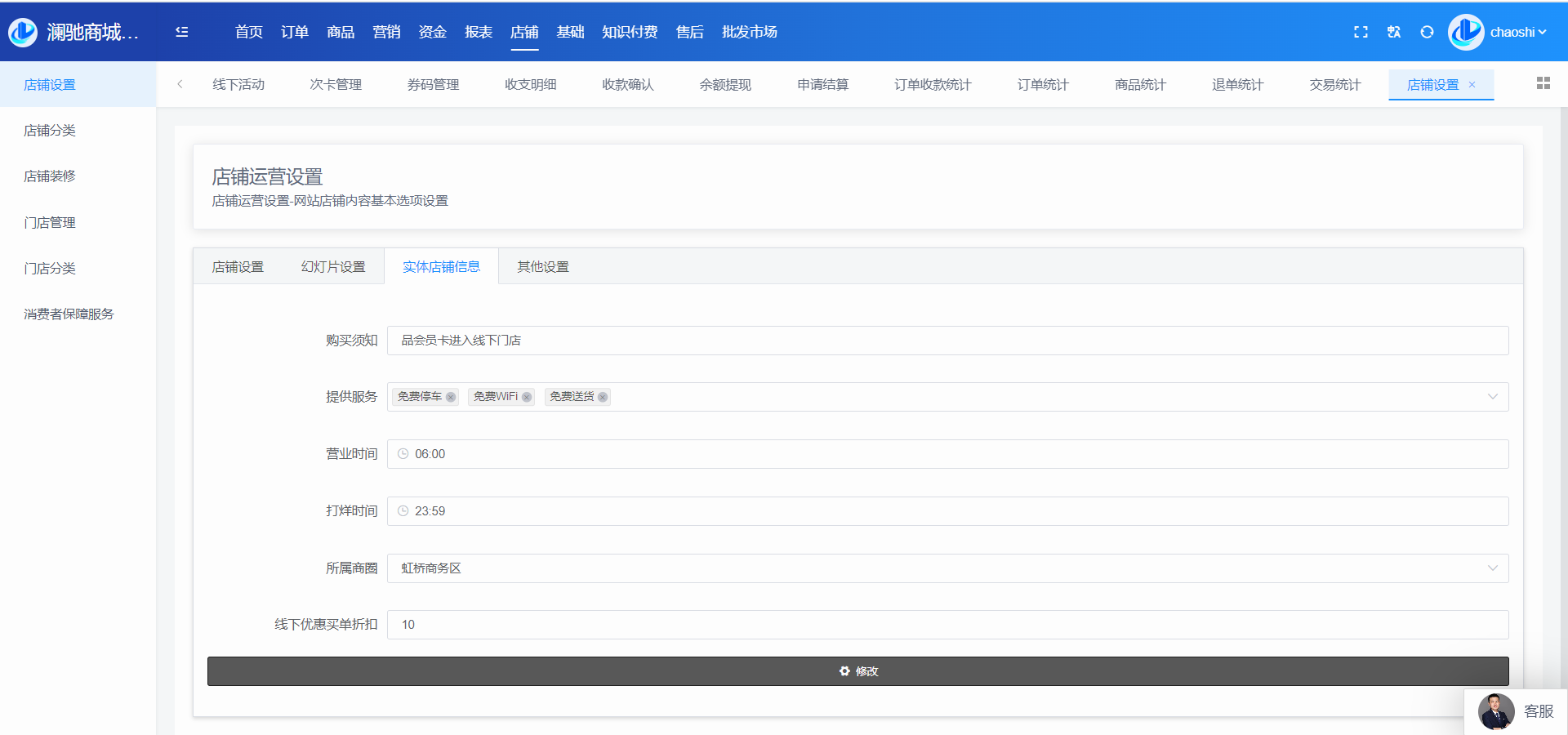The height and width of the screenshot is (735, 1568).
Task: Open 店铺装修 in the sidebar
Action: coord(50,176)
